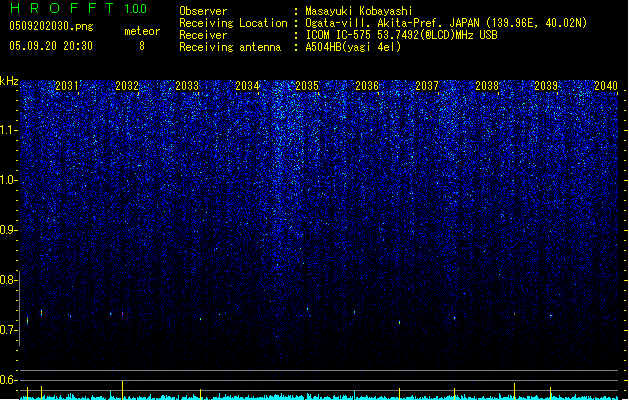Click the 2032 time marker
This screenshot has width=629, height=400.
click(x=127, y=86)
